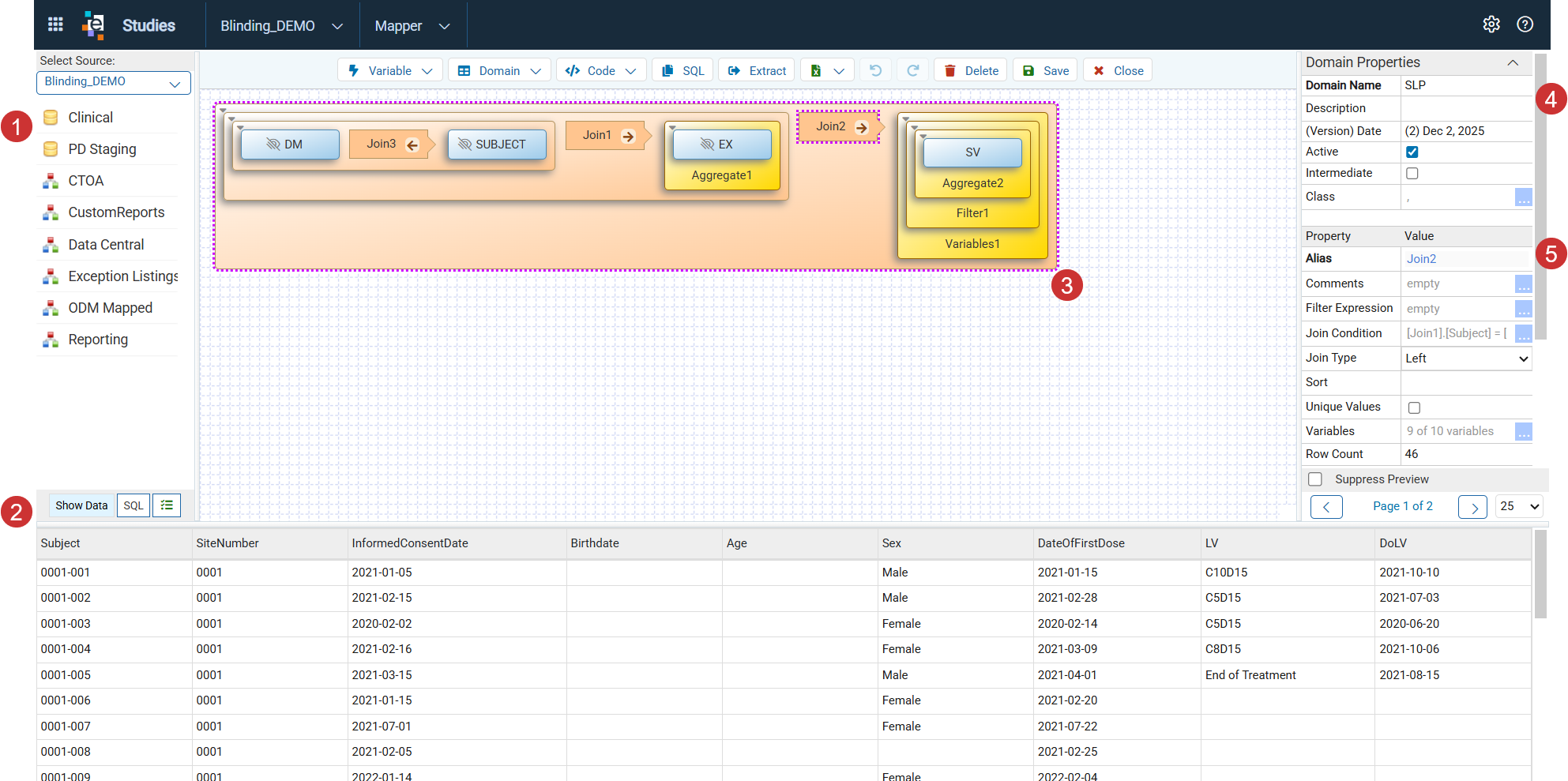Click hidden eye icon on EX node
This screenshot has height=781, width=1568.
point(707,145)
